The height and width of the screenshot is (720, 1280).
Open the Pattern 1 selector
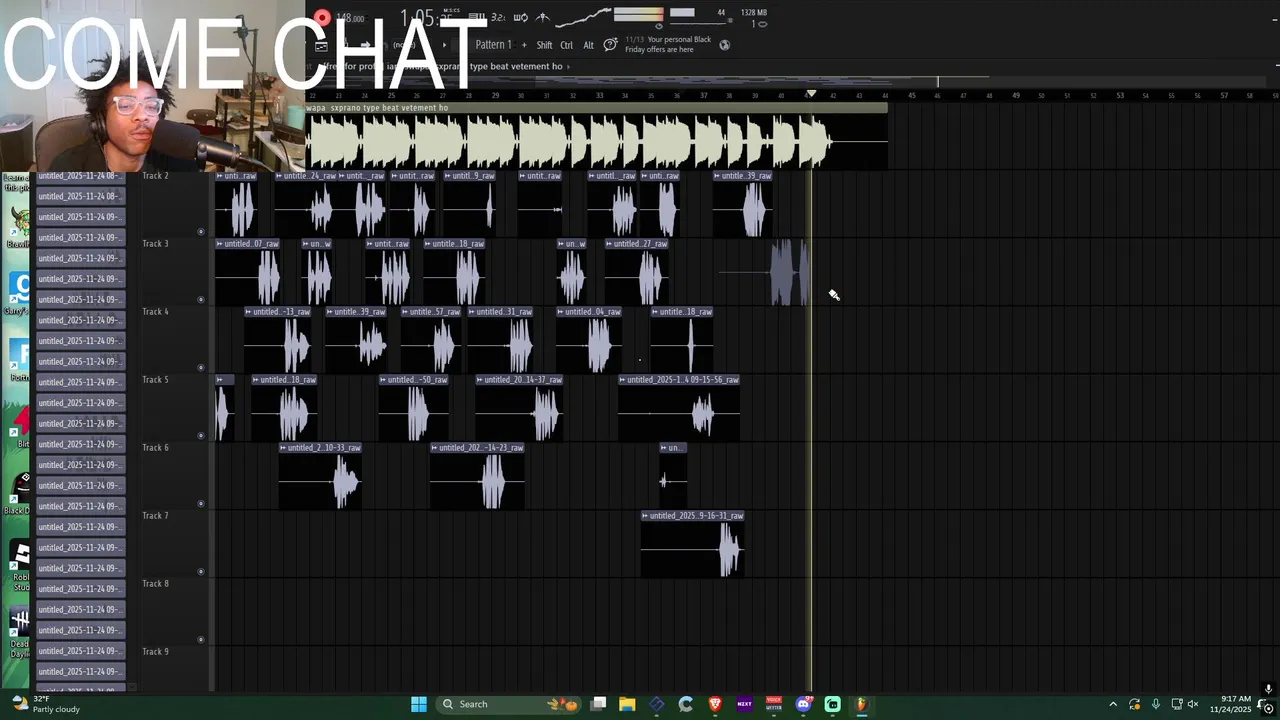click(493, 45)
